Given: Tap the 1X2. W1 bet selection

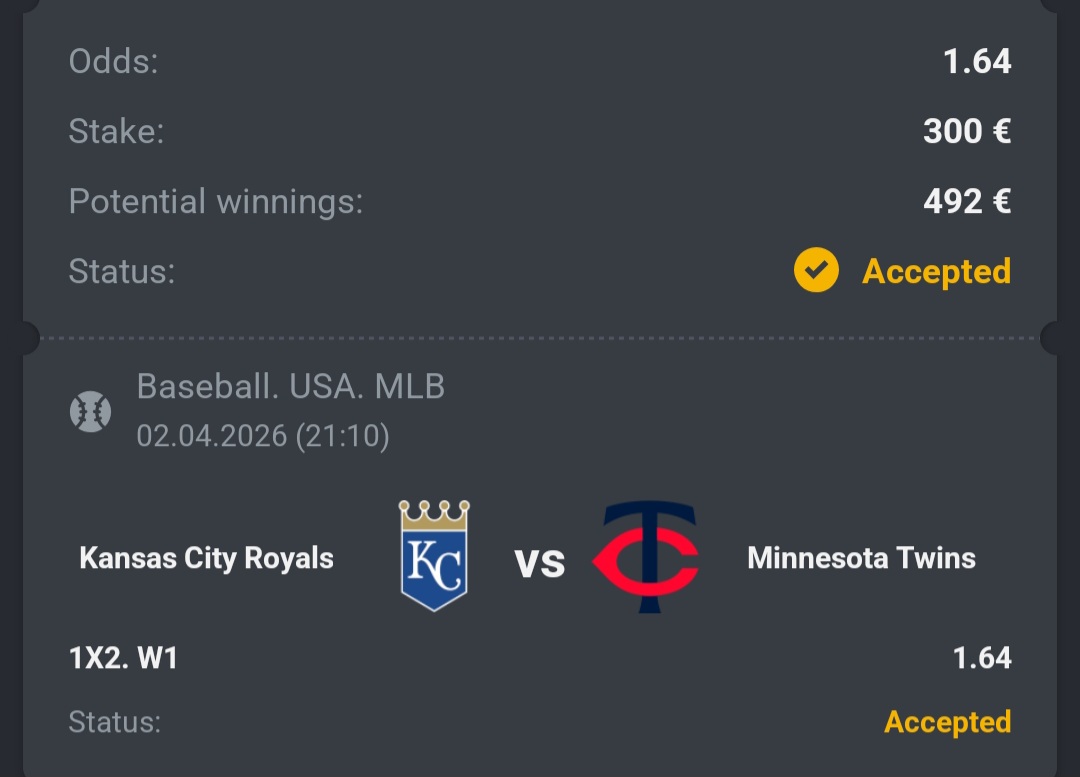Looking at the screenshot, I should (123, 658).
